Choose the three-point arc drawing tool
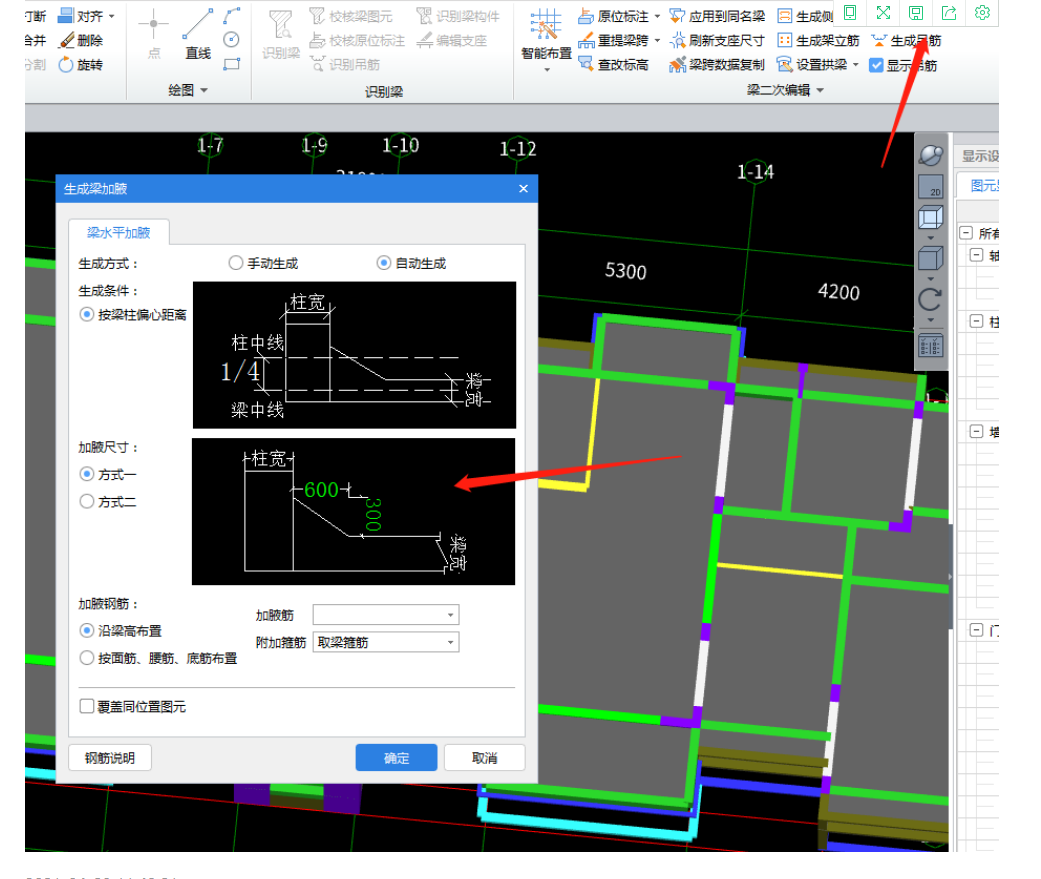This screenshot has height=879, width=1041. pos(232,16)
